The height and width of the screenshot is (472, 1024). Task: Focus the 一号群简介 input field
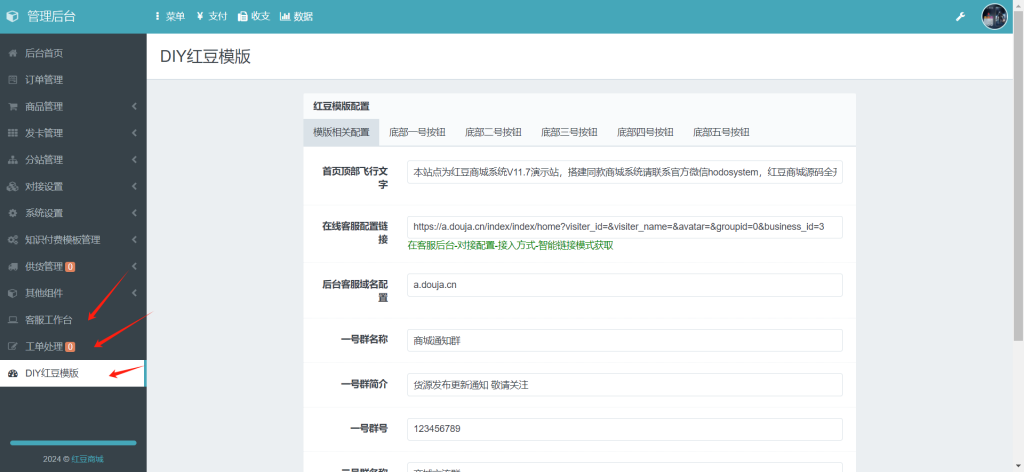tap(624, 385)
